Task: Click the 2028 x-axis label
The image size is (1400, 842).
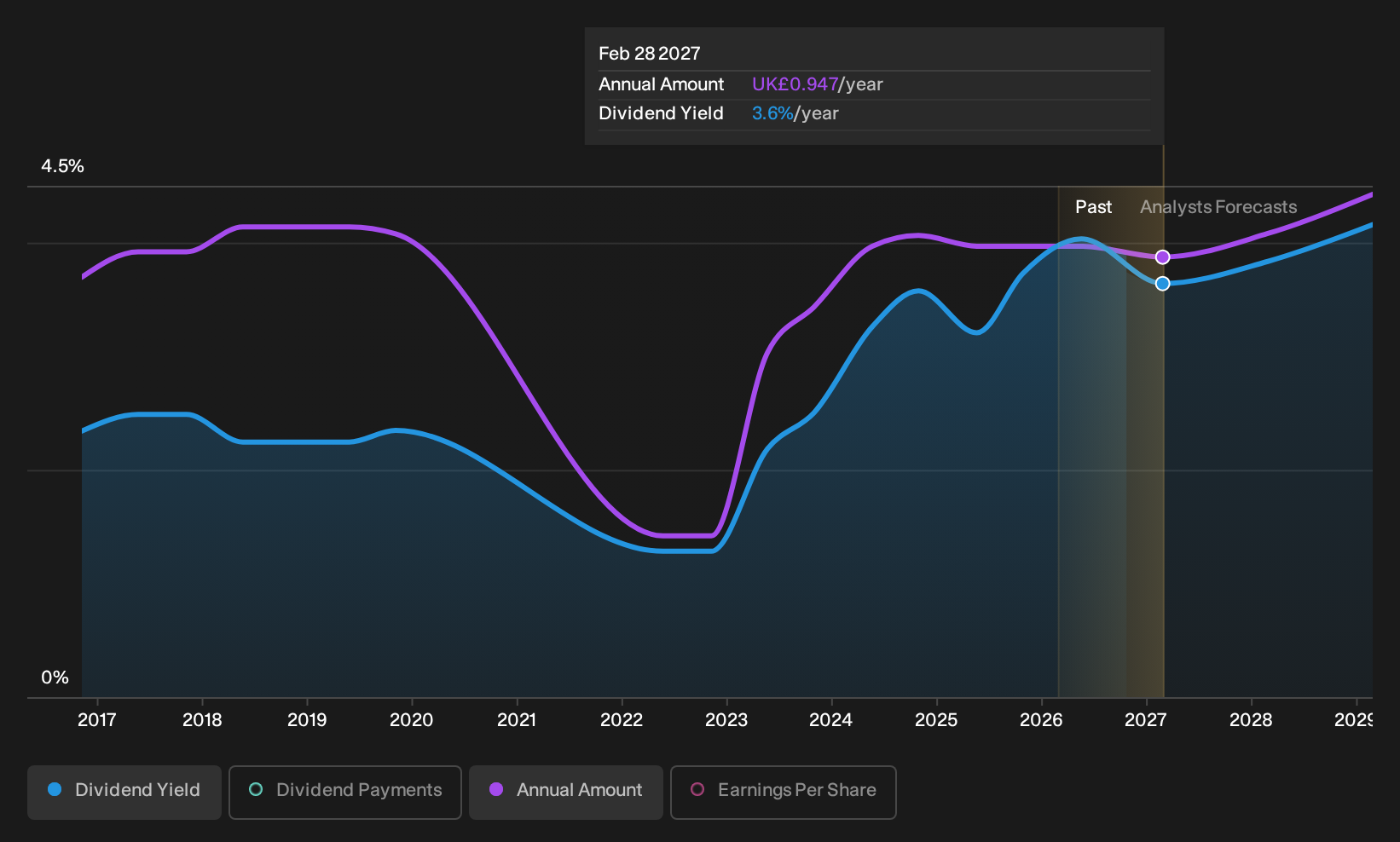Action: (1251, 720)
